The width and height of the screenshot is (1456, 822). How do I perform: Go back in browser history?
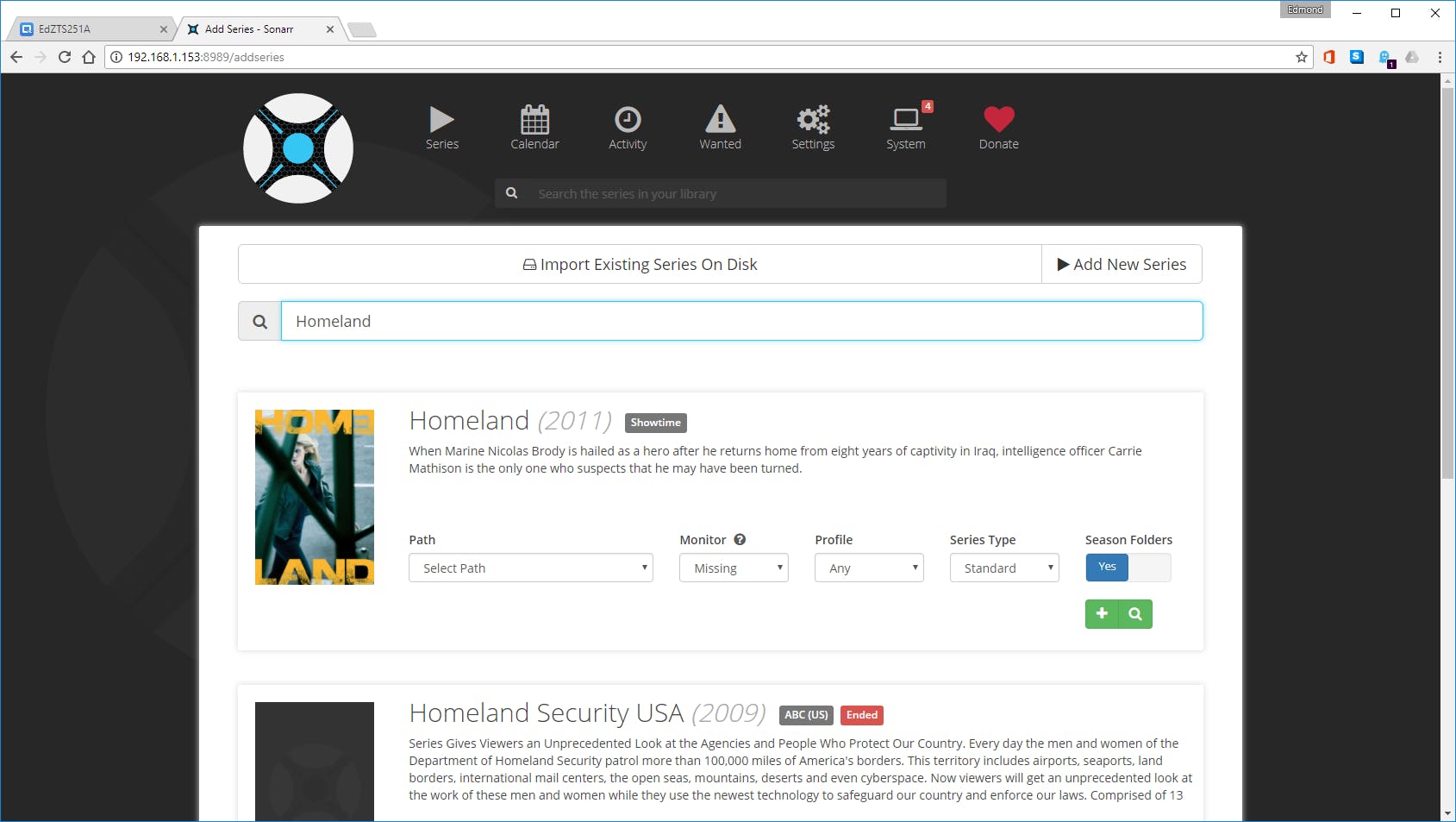[x=16, y=57]
